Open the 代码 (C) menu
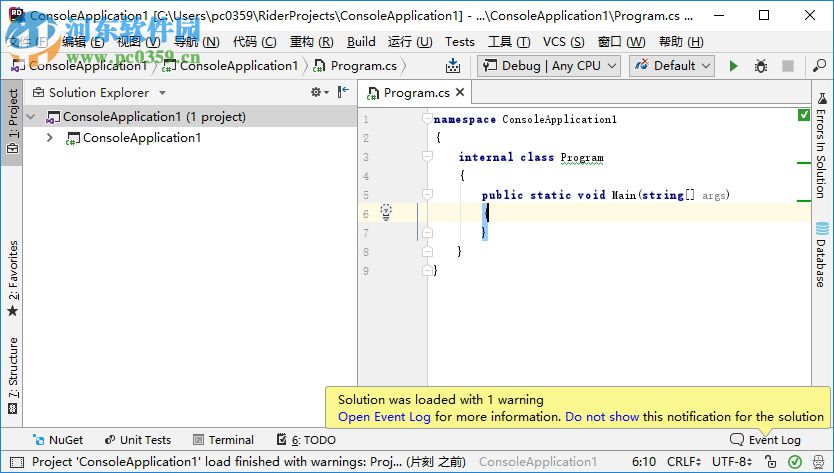 (255, 42)
